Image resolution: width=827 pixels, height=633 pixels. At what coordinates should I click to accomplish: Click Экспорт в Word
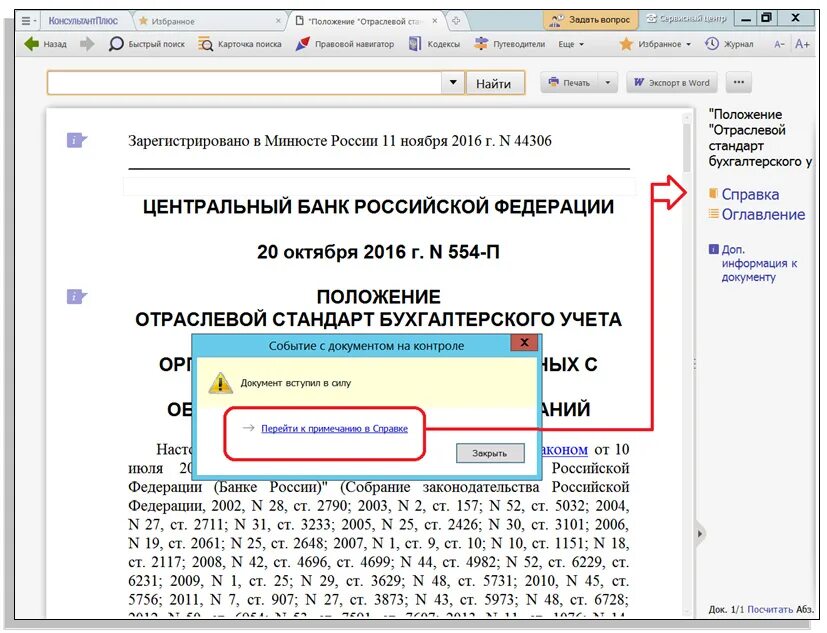(x=671, y=82)
